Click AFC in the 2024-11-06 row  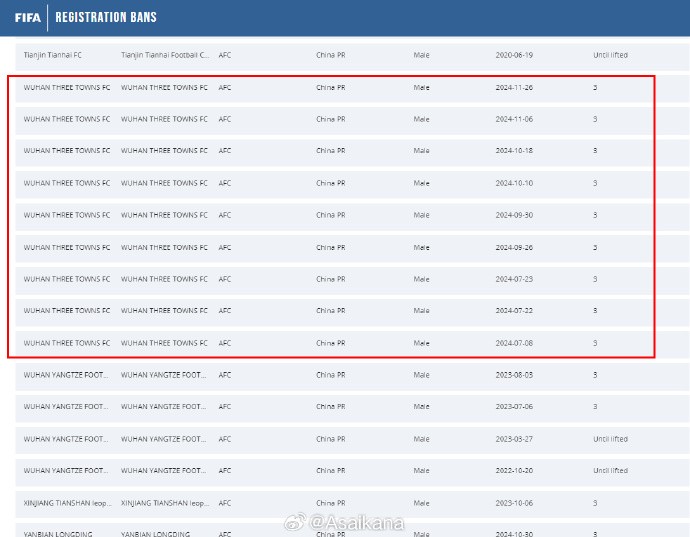click(225, 119)
